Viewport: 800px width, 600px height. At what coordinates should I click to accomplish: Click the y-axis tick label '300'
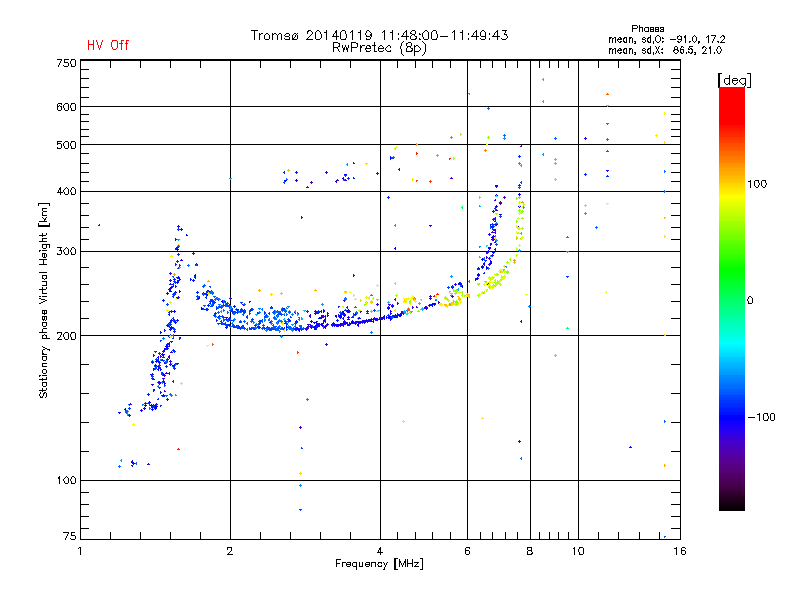(x=67, y=252)
